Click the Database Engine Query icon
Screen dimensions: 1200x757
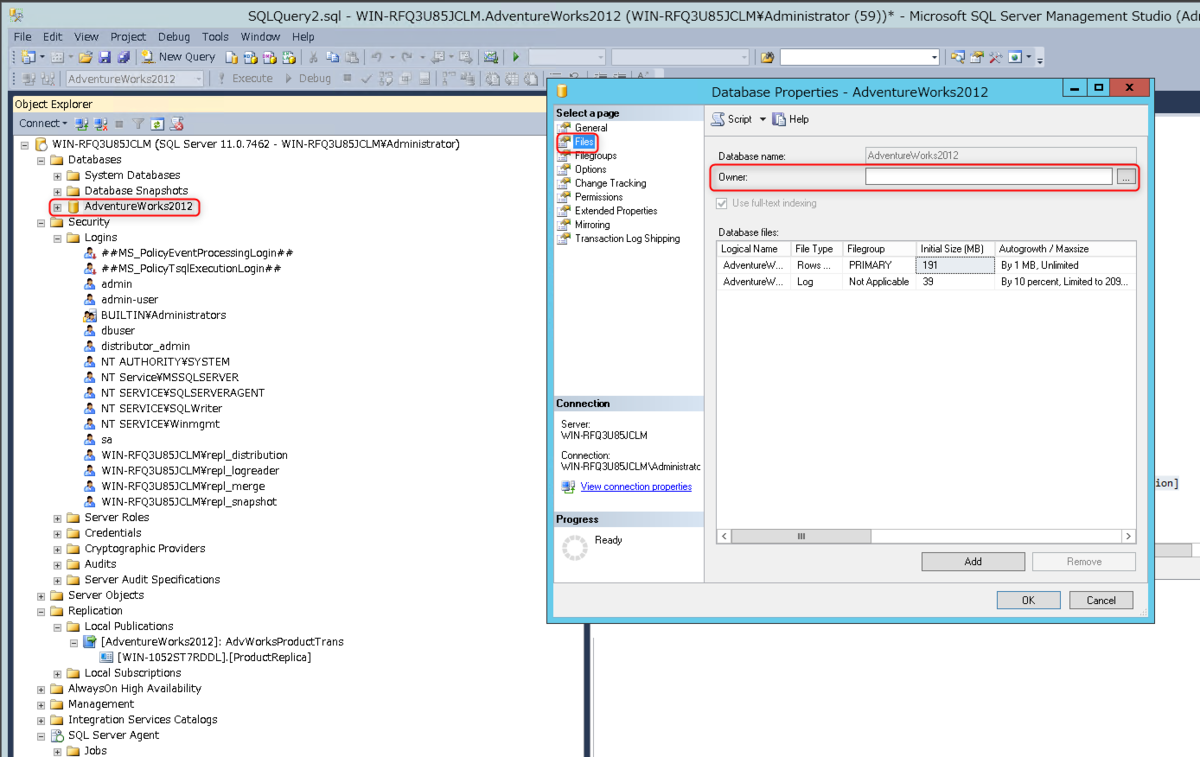231,57
